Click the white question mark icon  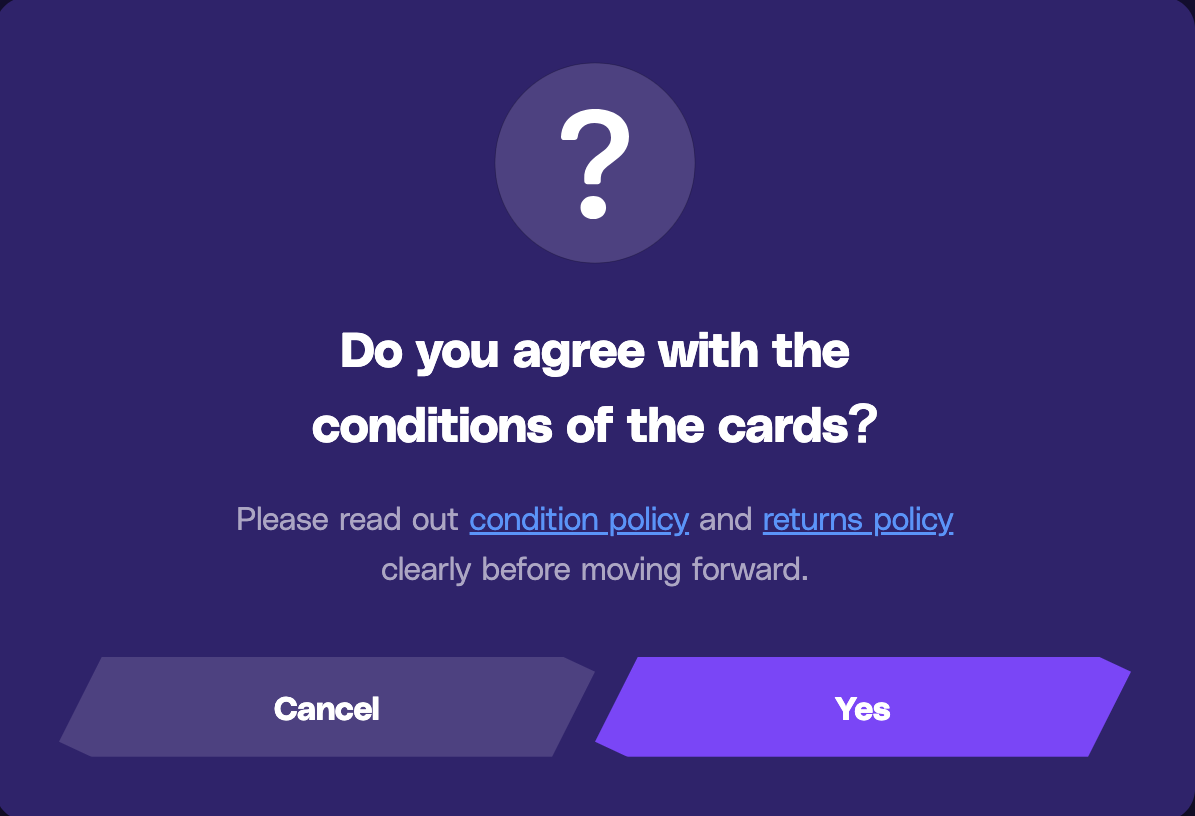595,164
